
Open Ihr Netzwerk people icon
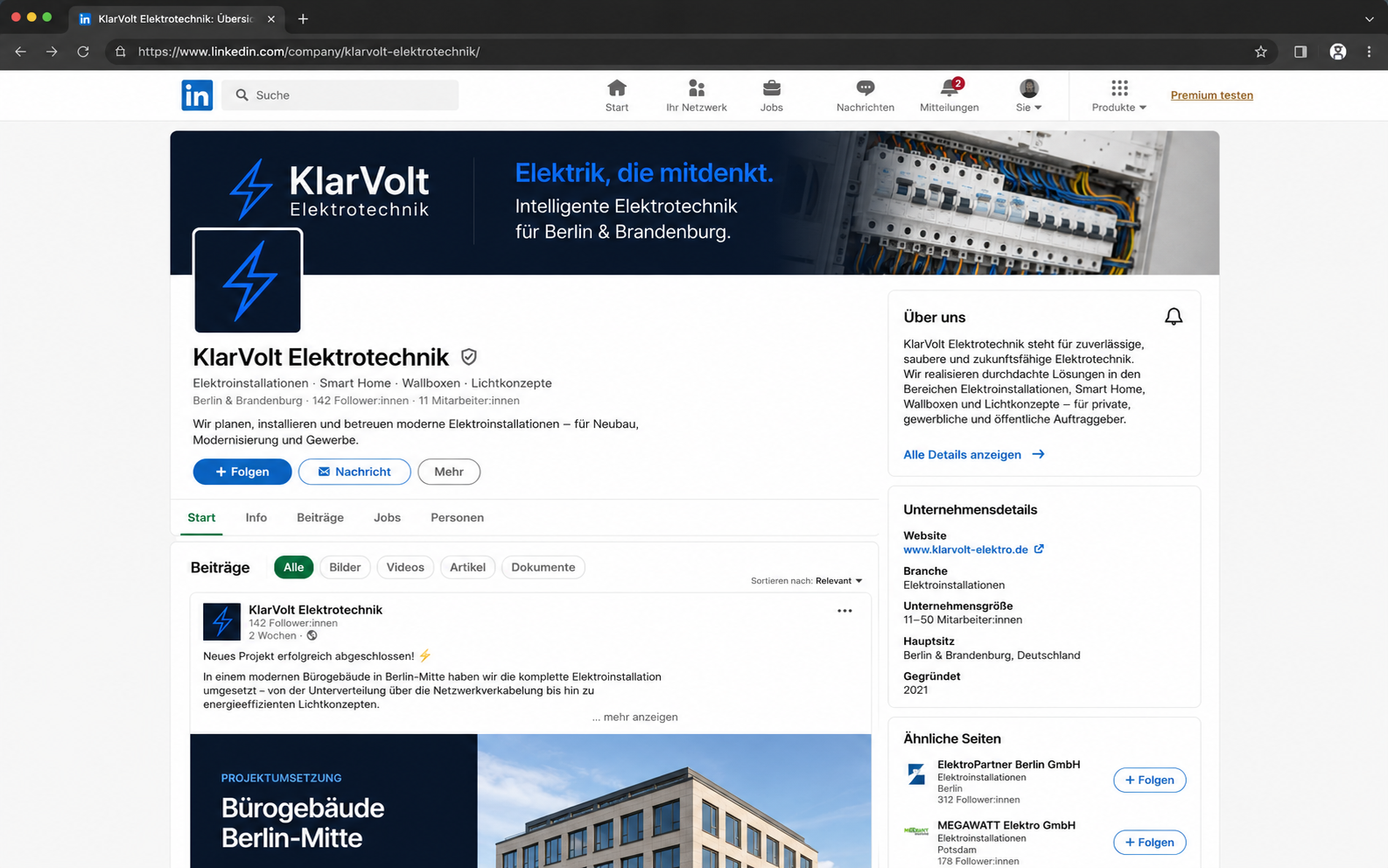point(697,95)
